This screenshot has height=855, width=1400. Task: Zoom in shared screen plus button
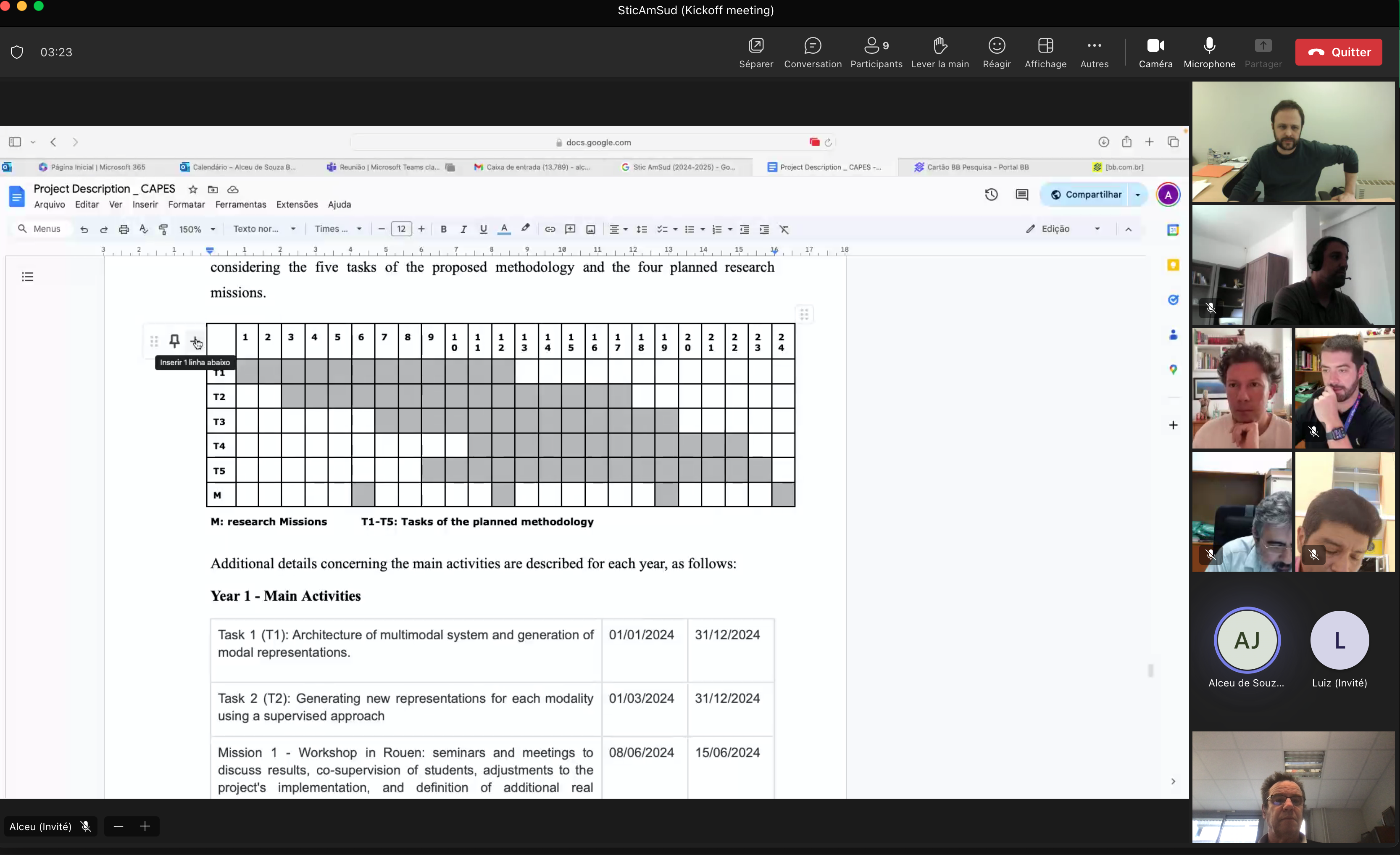point(145,826)
